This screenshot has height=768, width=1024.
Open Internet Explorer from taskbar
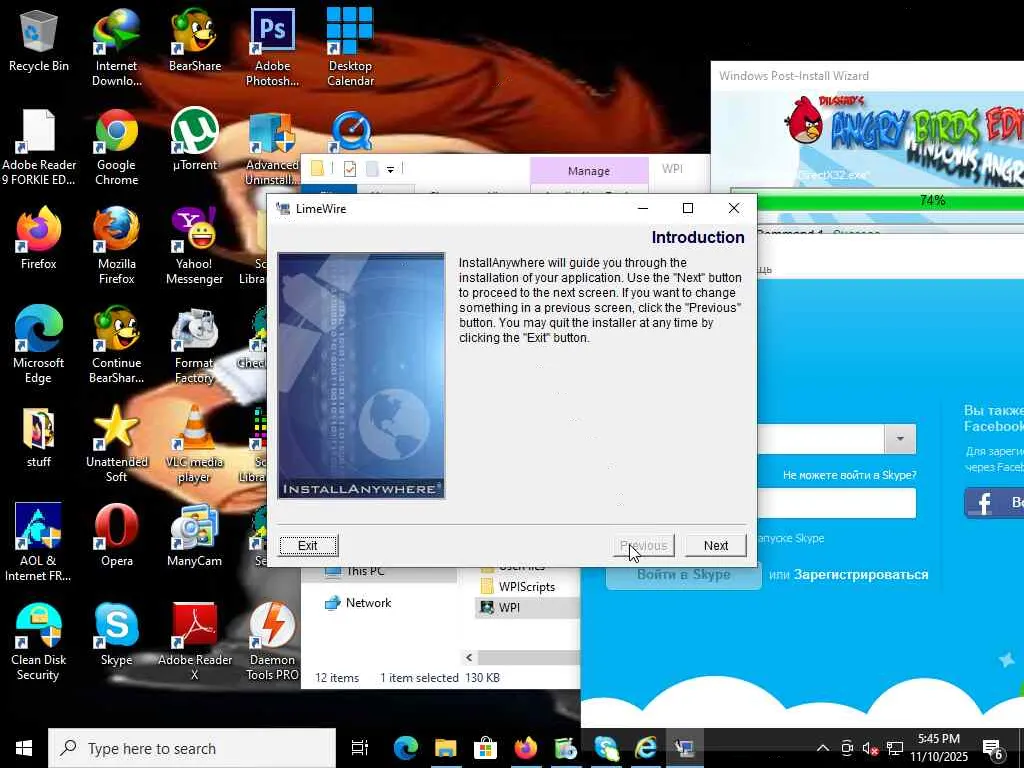click(646, 748)
